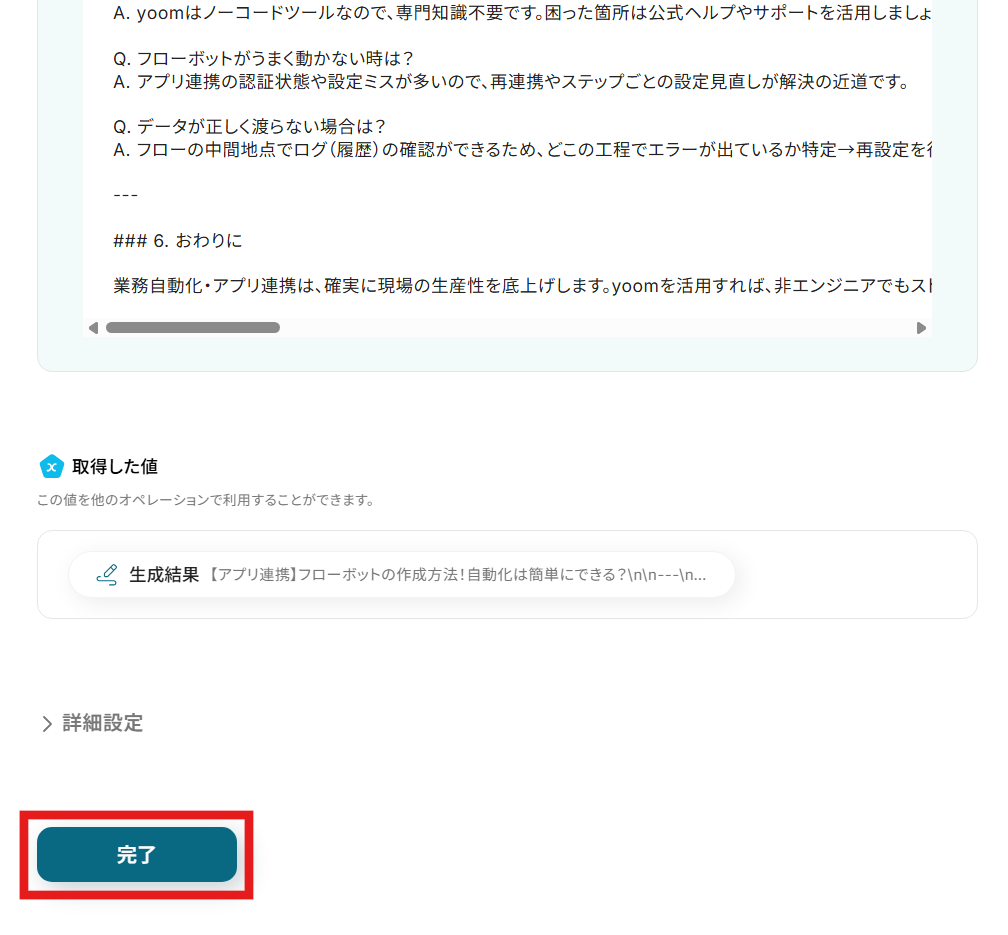
Task: Click the right arrow of horizontal scrollbar
Action: (921, 328)
